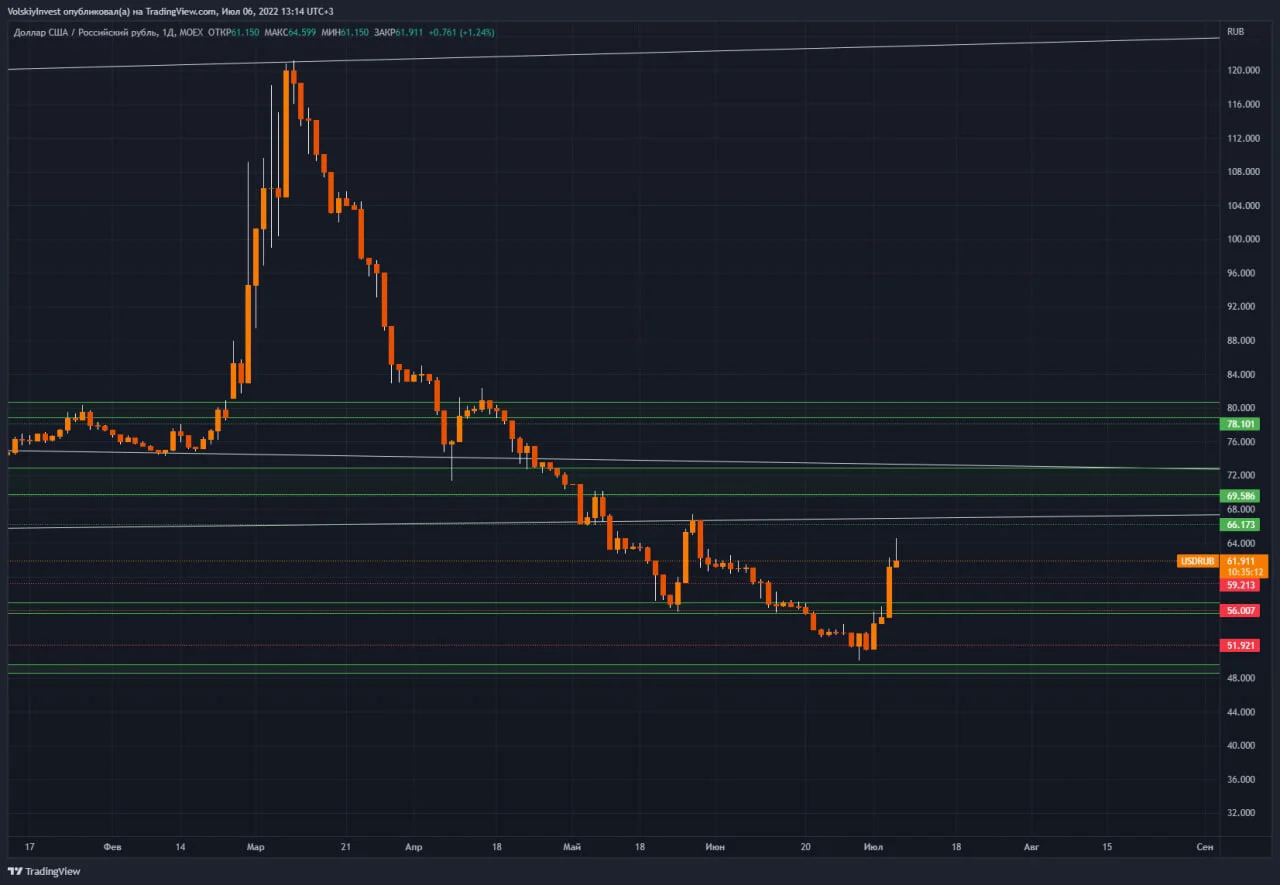This screenshot has height=885, width=1280.
Task: Click the Июн date axis label
Action: [x=714, y=846]
